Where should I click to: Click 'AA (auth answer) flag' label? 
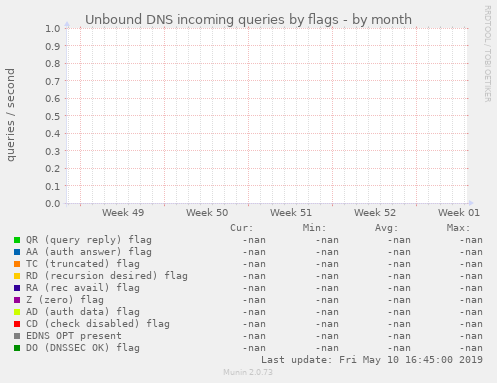click(89, 252)
